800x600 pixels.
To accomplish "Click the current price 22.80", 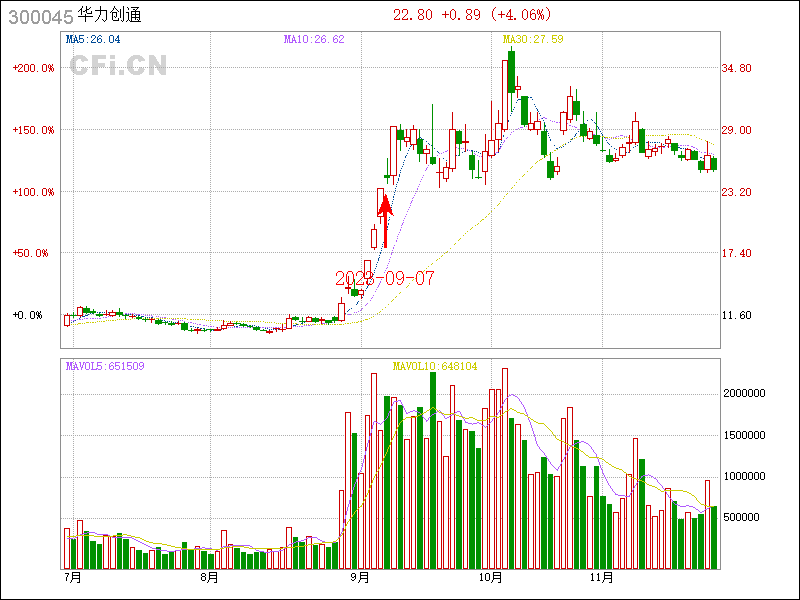I will pyautogui.click(x=413, y=14).
